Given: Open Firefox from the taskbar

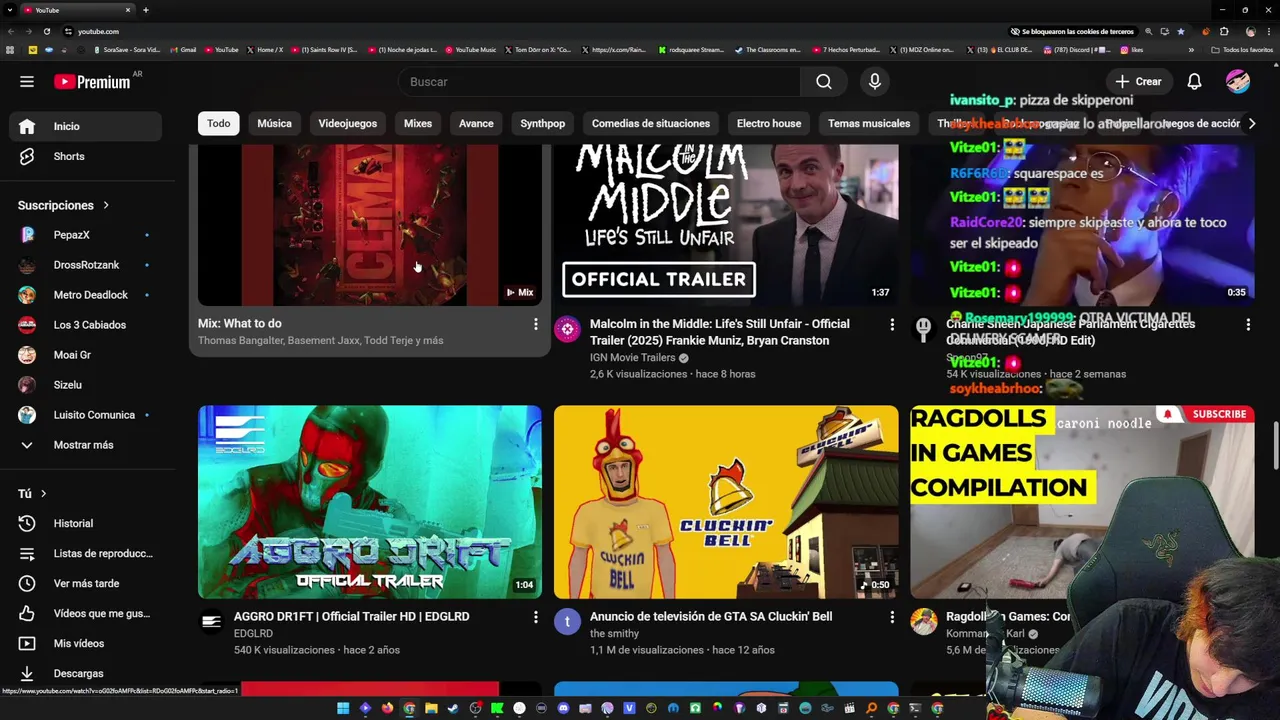Looking at the screenshot, I should [x=387, y=708].
